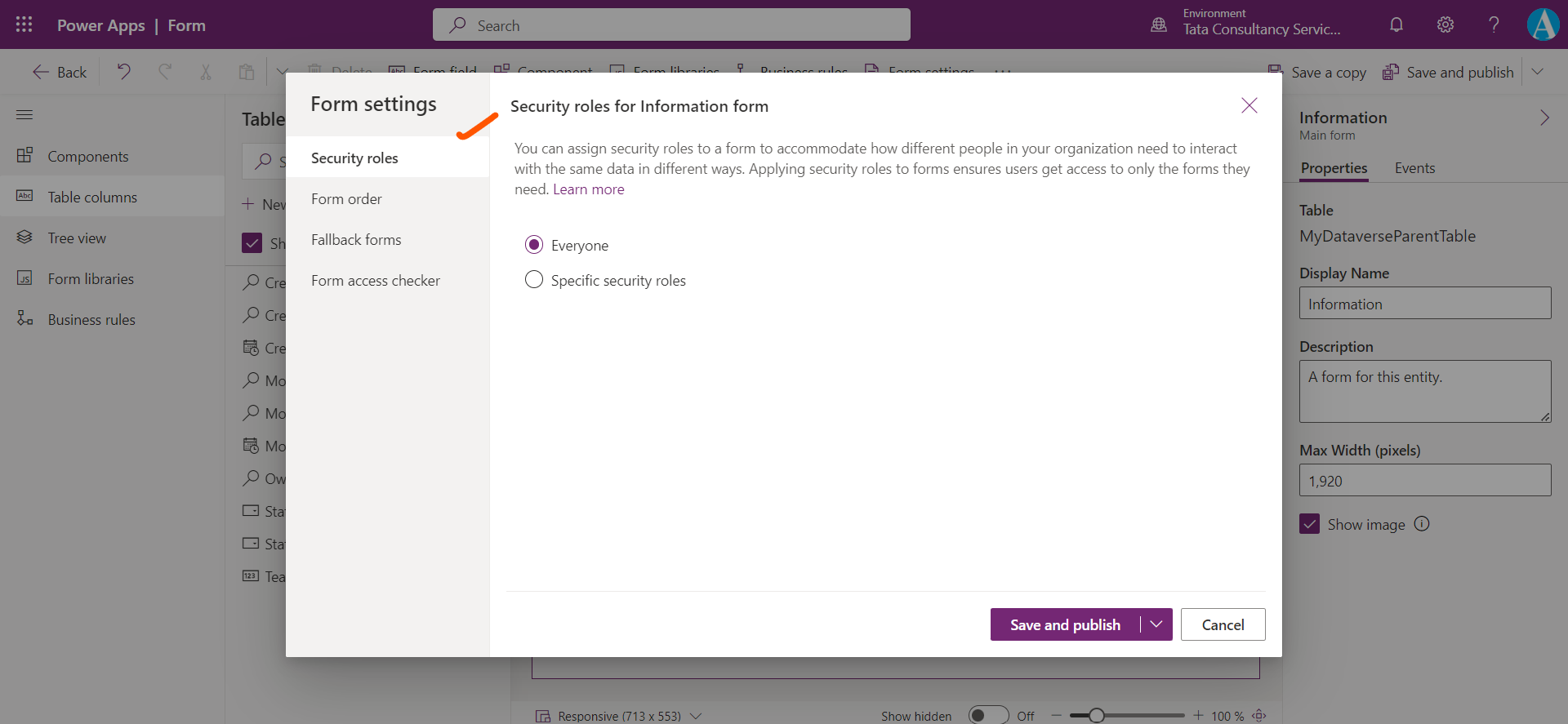1568x724 pixels.
Task: Click the notifications bell icon
Action: click(x=1396, y=24)
